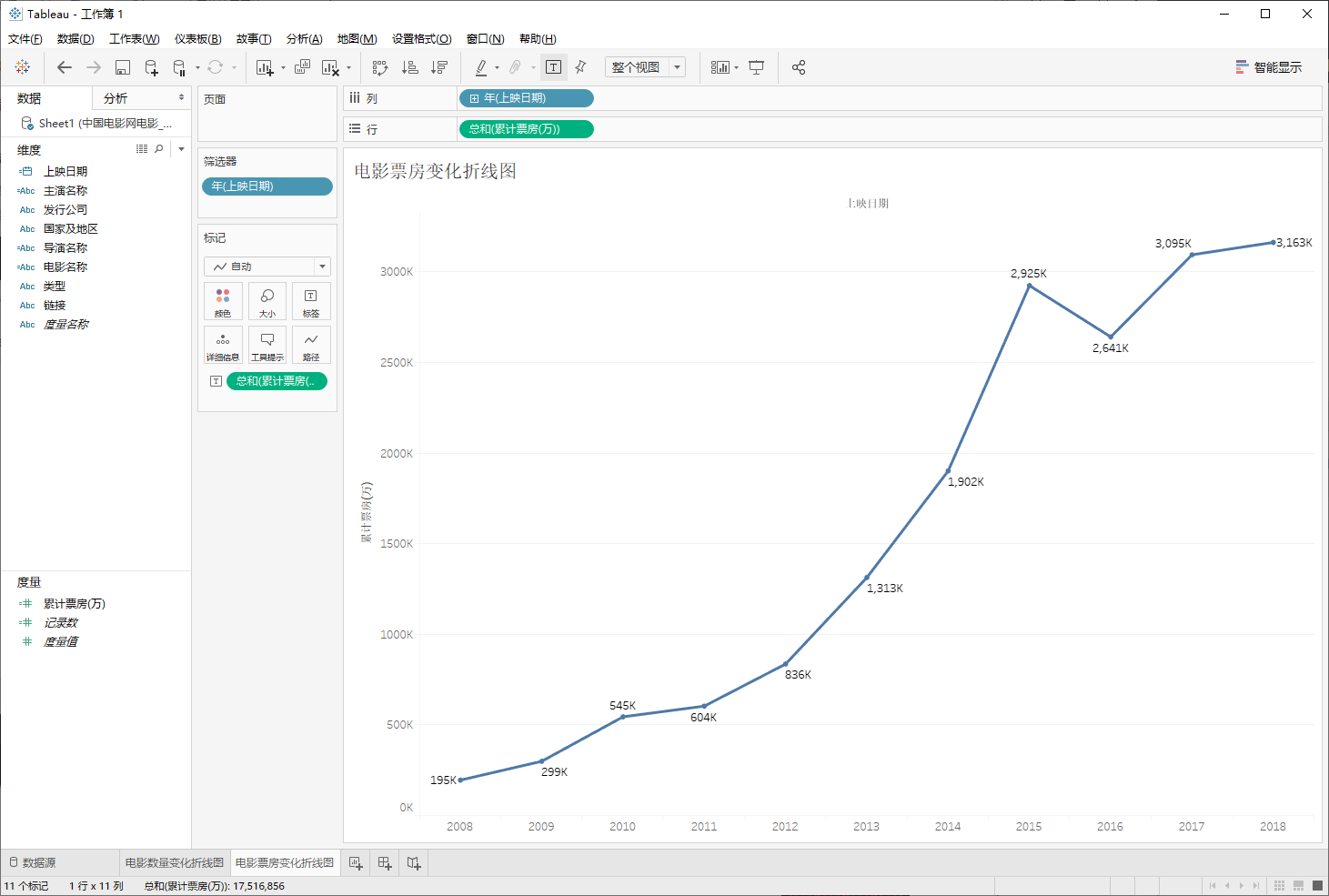
Task: Click the 标签 label marks card button
Action: coord(311,301)
